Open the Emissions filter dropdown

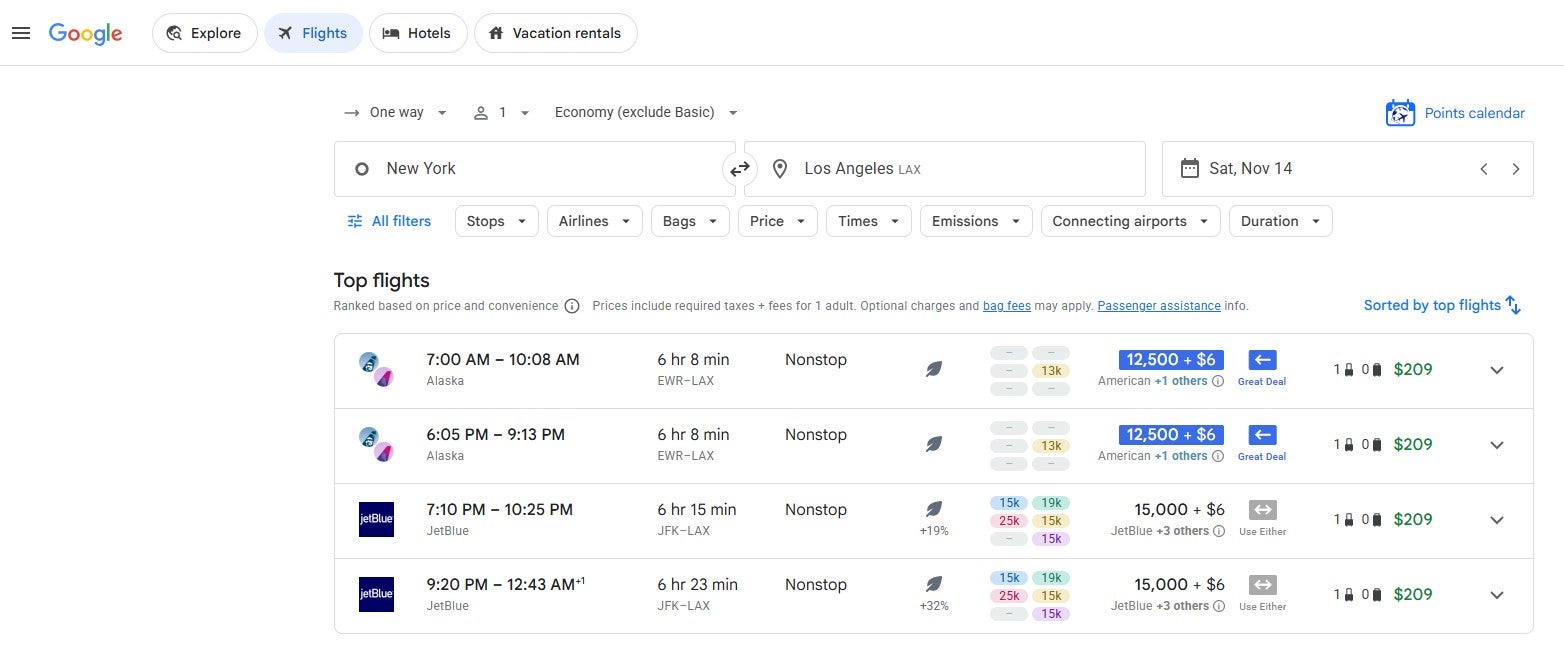point(976,221)
